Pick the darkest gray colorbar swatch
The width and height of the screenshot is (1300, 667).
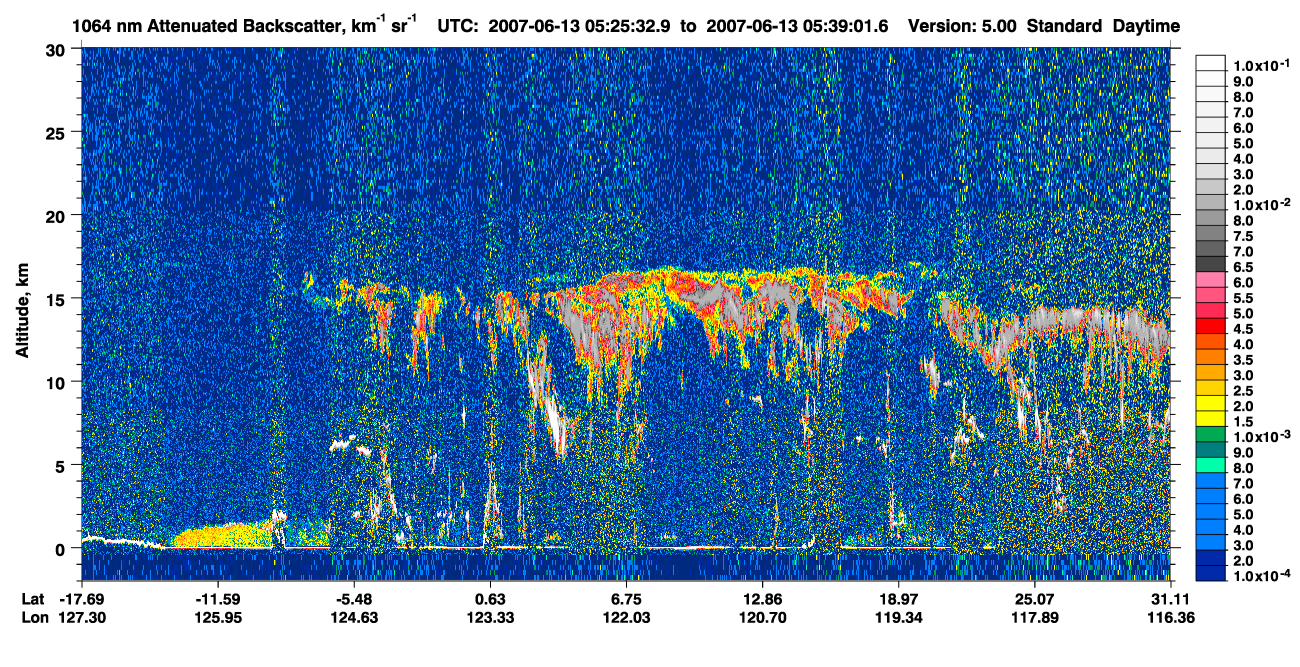point(1211,263)
